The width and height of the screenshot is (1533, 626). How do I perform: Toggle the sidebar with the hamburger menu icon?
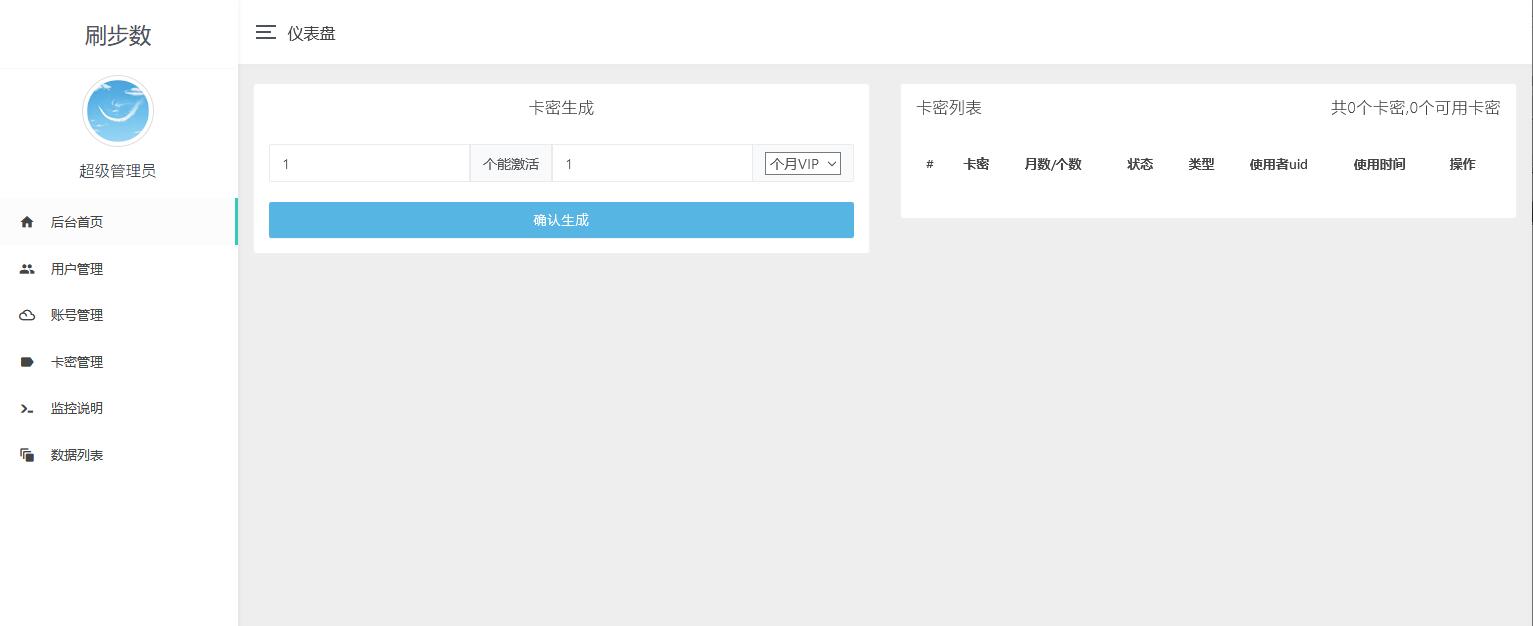pyautogui.click(x=265, y=33)
